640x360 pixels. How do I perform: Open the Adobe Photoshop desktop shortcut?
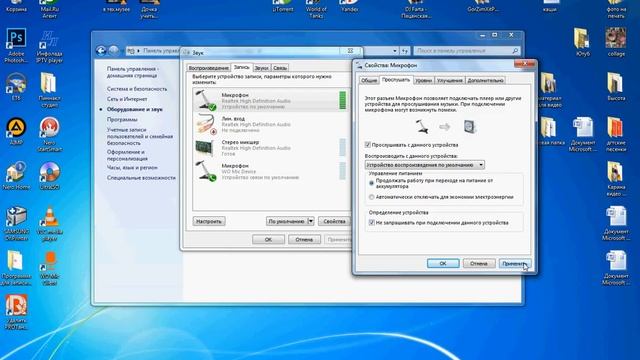(16, 45)
